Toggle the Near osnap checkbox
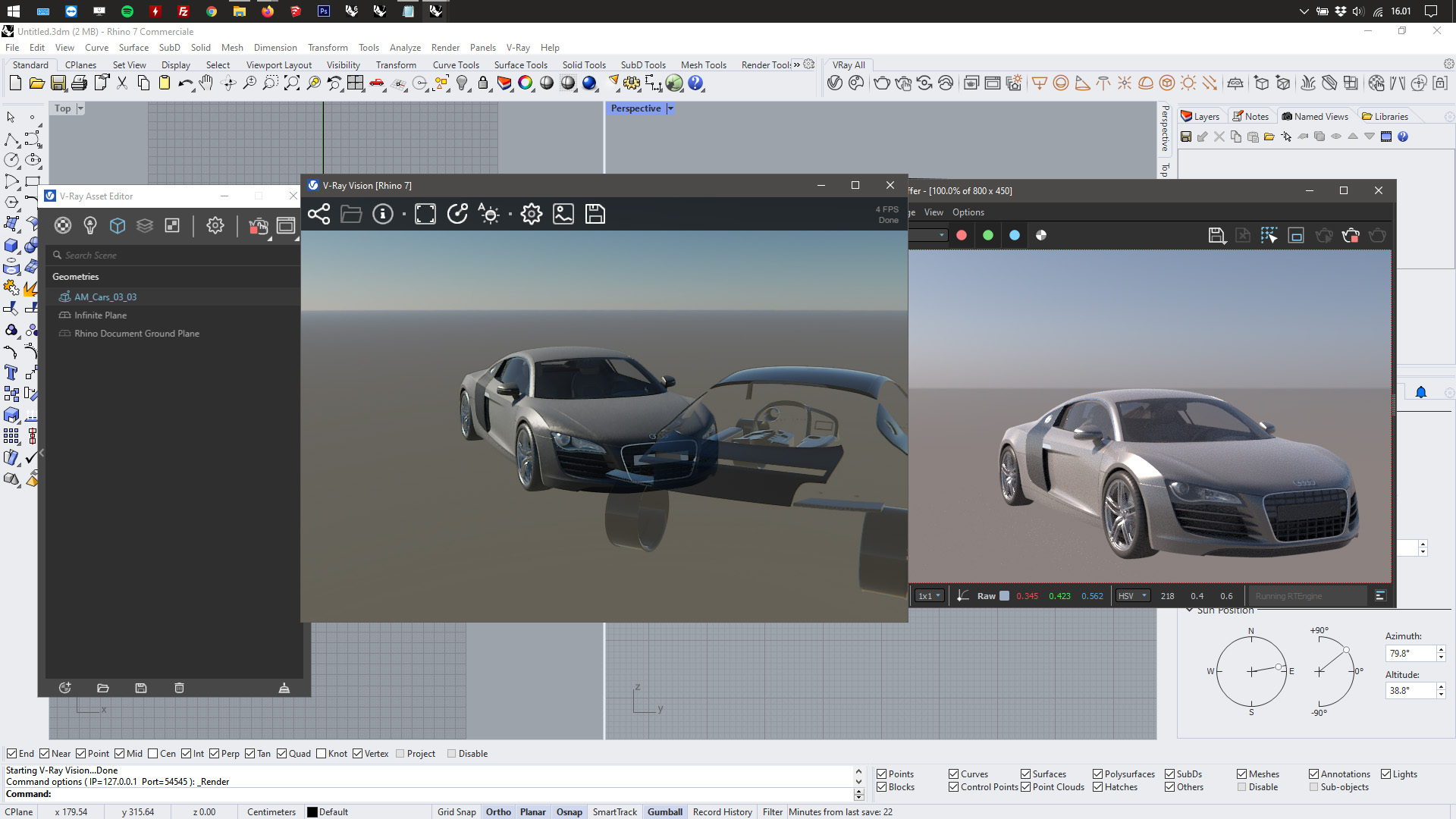The image size is (1456, 819). [x=44, y=754]
